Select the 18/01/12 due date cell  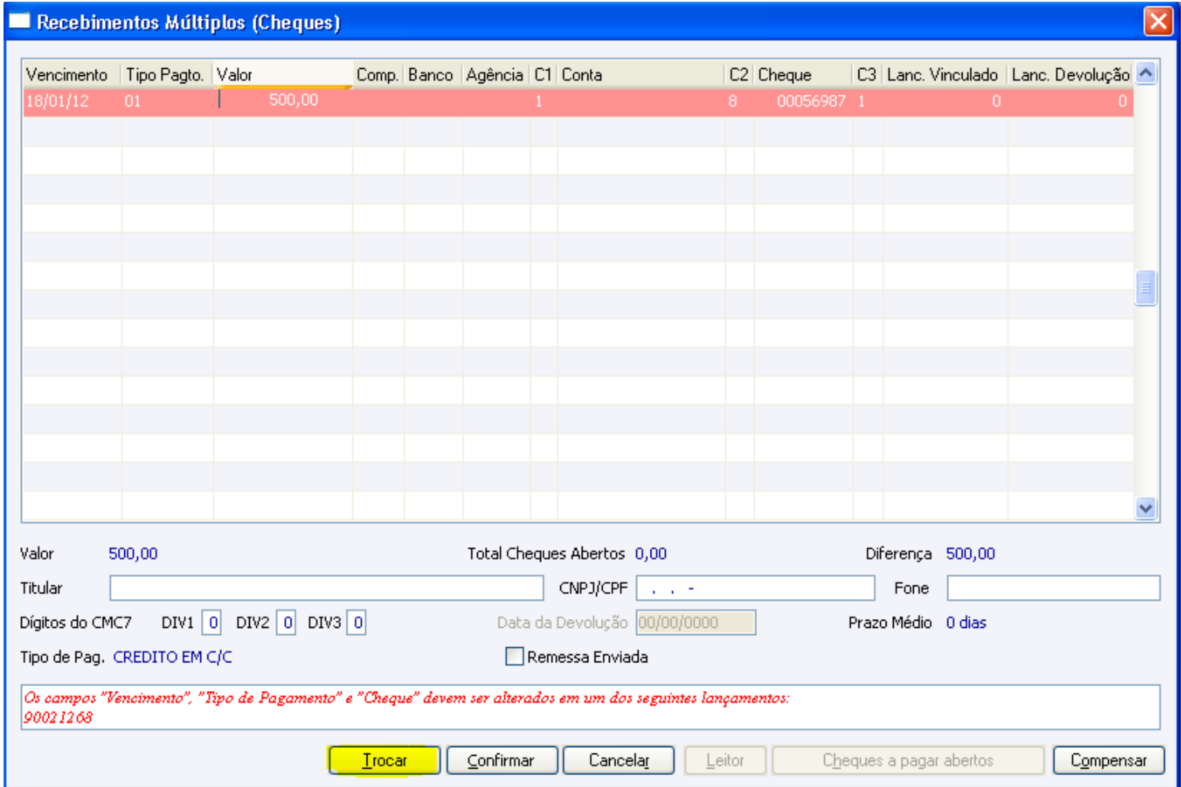72,101
